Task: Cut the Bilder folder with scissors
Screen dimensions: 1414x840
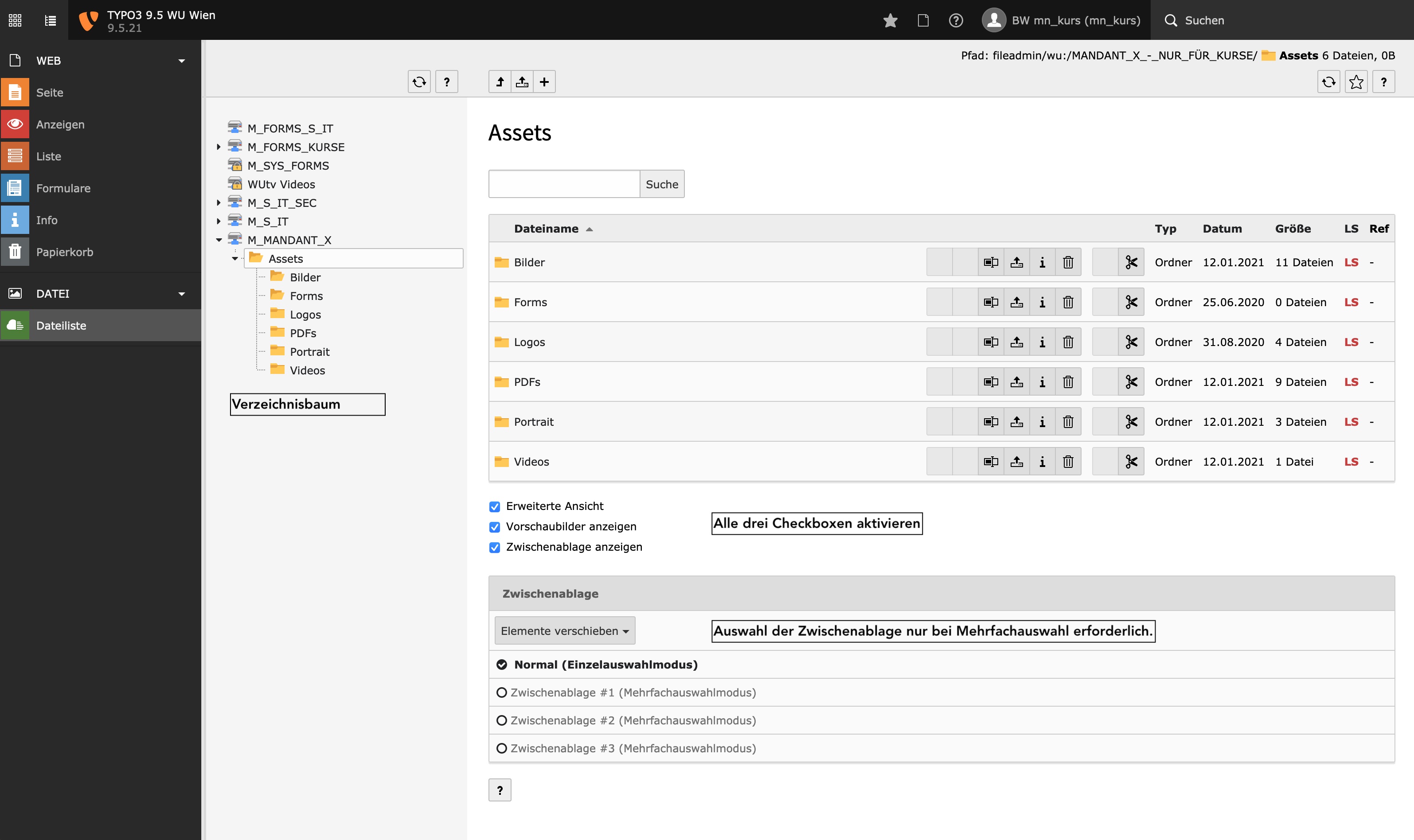Action: click(x=1132, y=262)
